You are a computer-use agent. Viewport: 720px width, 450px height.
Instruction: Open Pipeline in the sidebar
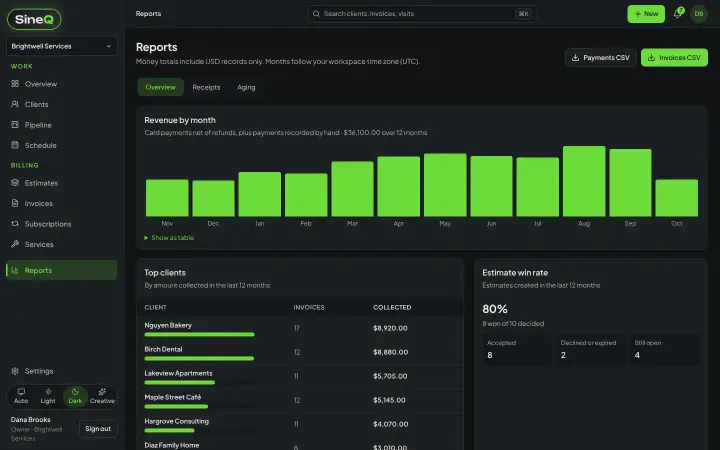62,124
